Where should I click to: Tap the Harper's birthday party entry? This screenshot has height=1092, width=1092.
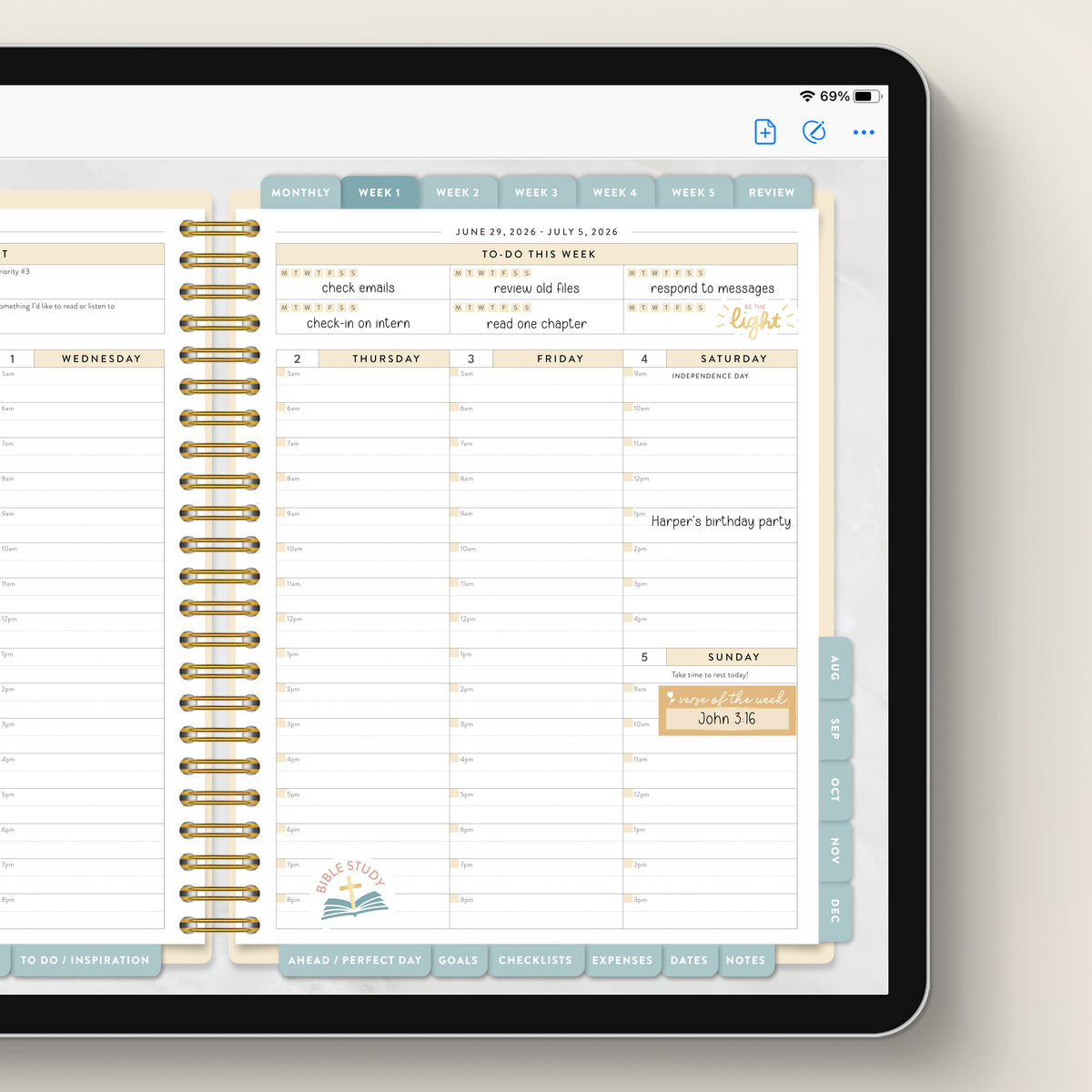click(x=721, y=521)
